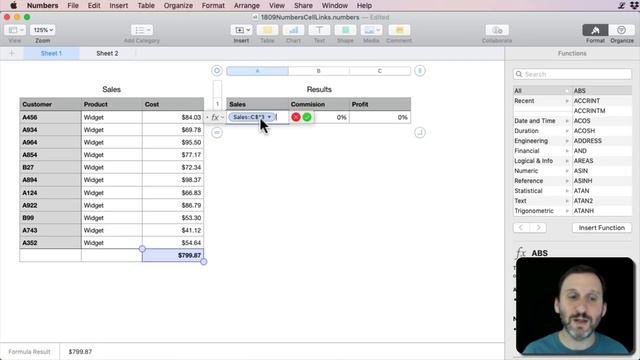Select the $799.87 total cell in Sales table
The width and height of the screenshot is (640, 360).
tap(173, 256)
